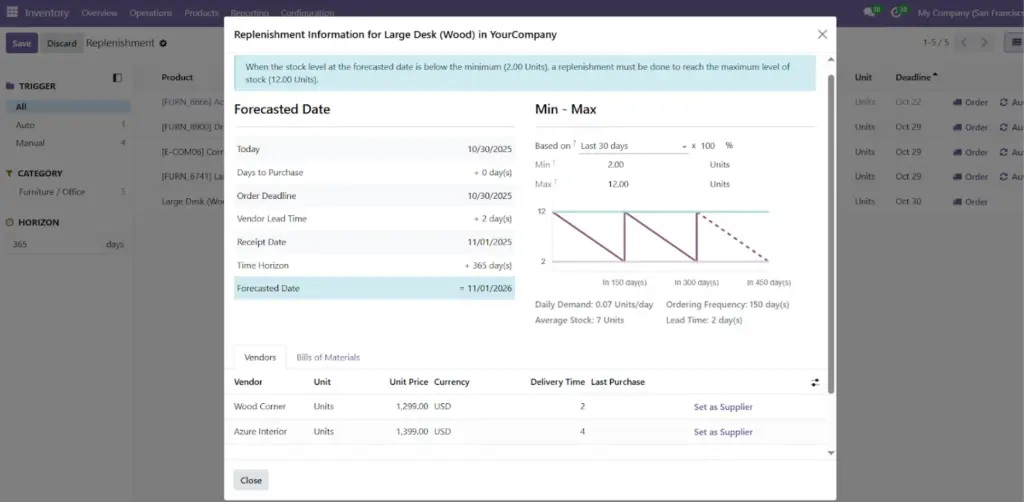Click the scroll up arrow in dialog
The image size is (1024, 502).
[831, 60]
